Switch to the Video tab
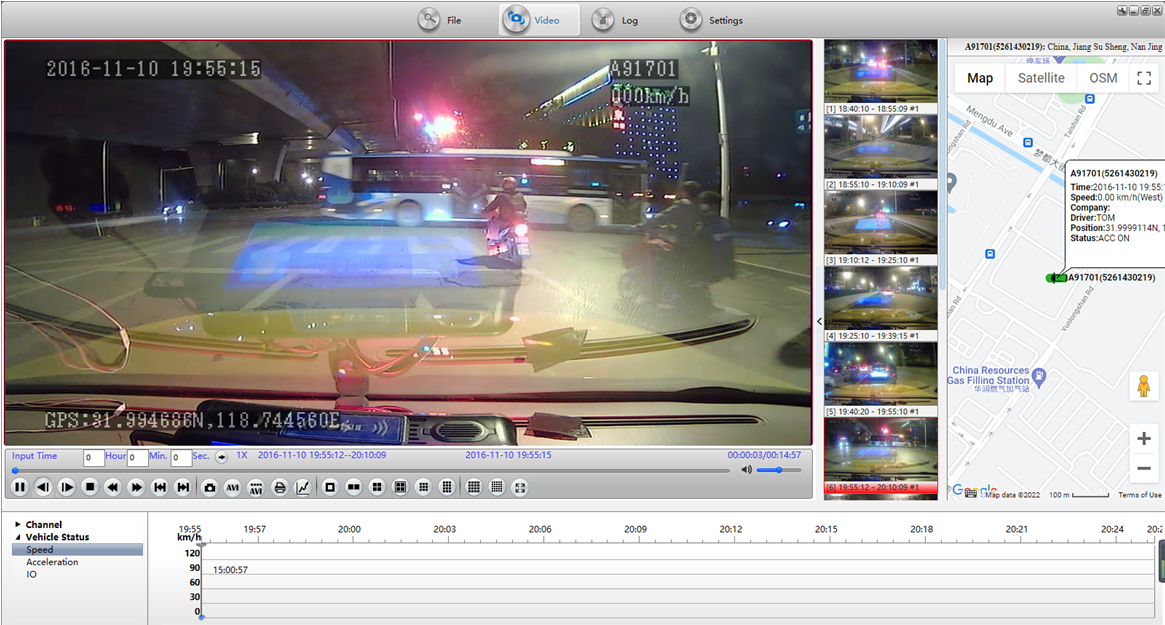1165x625 pixels. pyautogui.click(x=539, y=20)
